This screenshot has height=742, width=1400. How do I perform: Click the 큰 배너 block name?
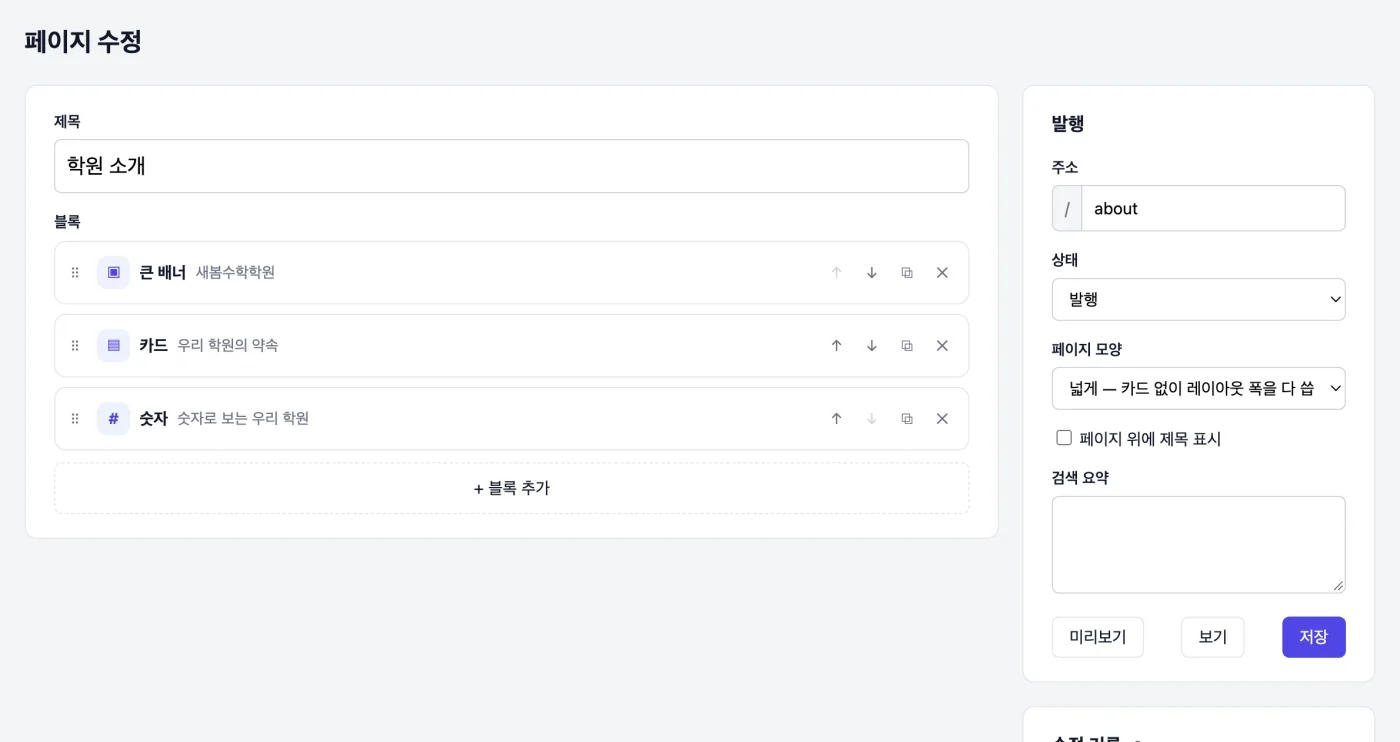[163, 273]
